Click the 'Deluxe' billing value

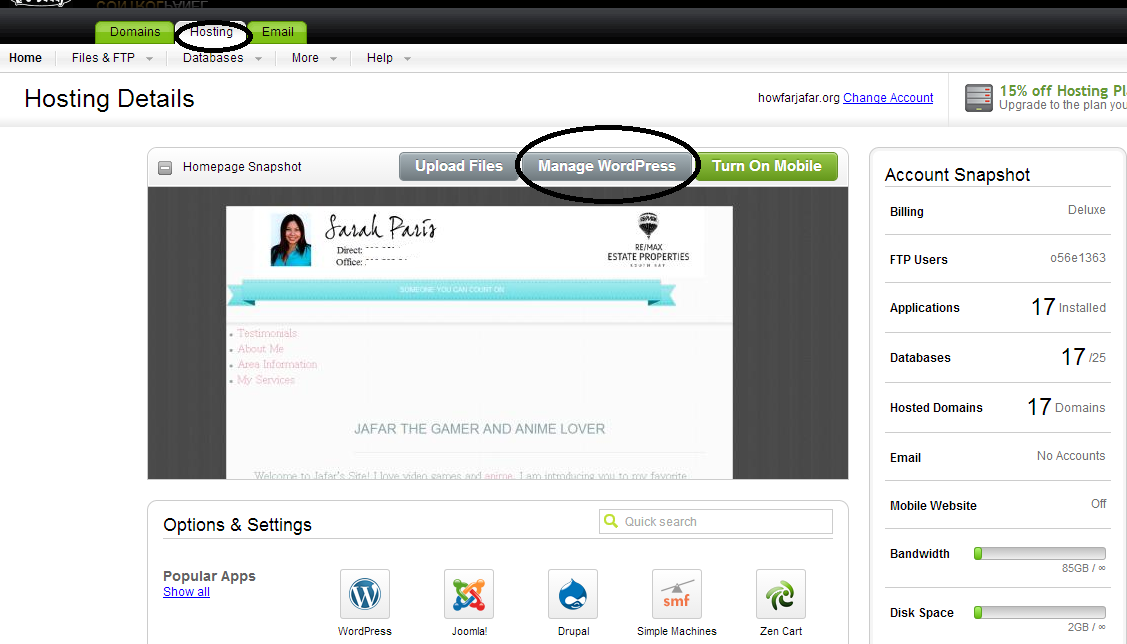click(x=1086, y=210)
